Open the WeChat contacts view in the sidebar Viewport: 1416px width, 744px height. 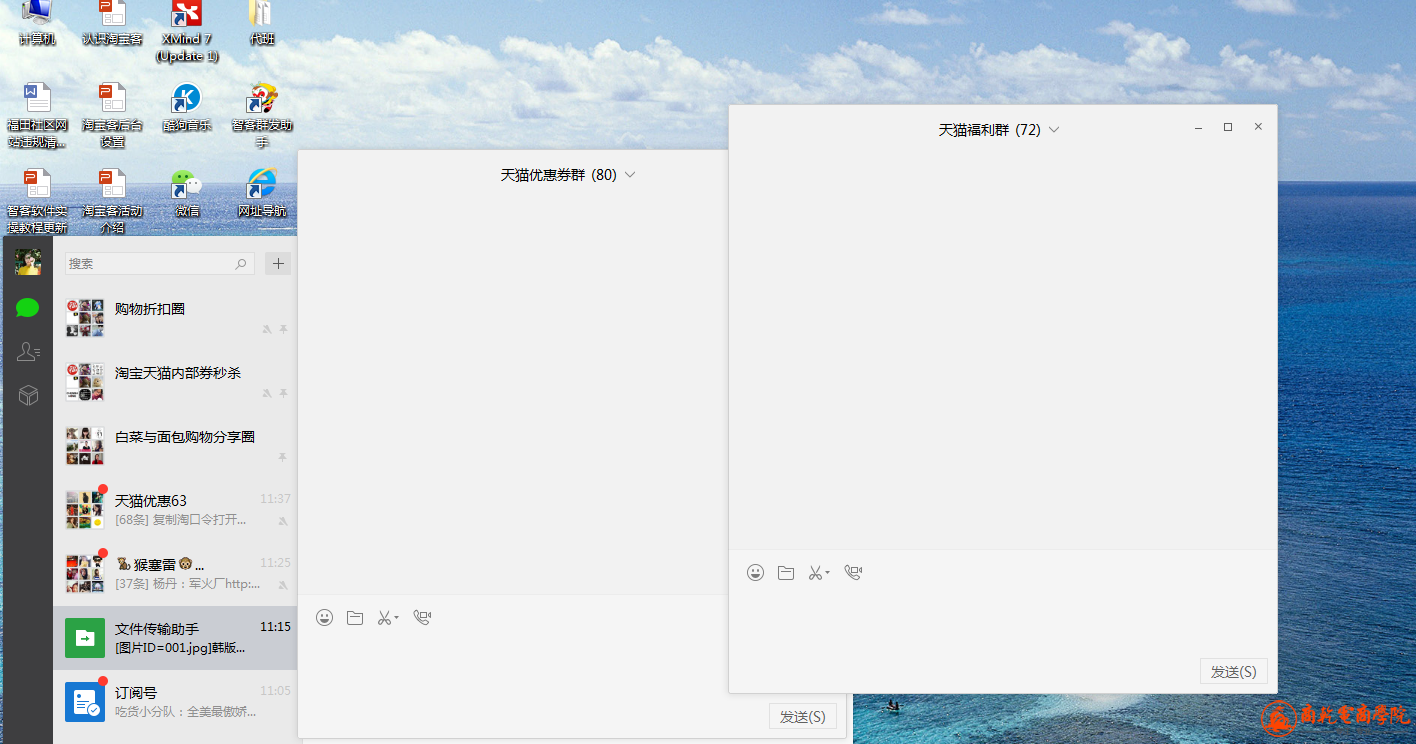(28, 352)
